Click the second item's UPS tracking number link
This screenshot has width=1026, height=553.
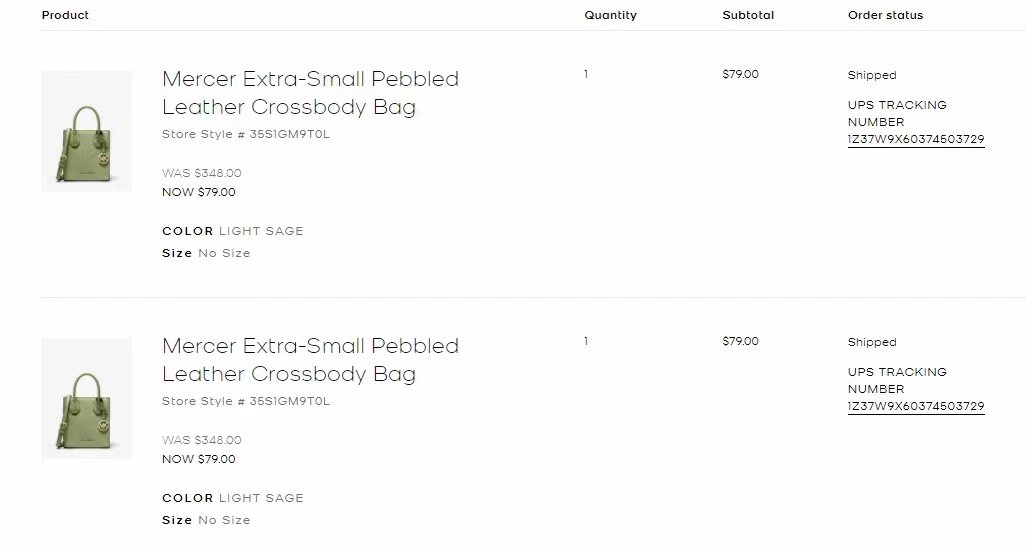(x=916, y=406)
